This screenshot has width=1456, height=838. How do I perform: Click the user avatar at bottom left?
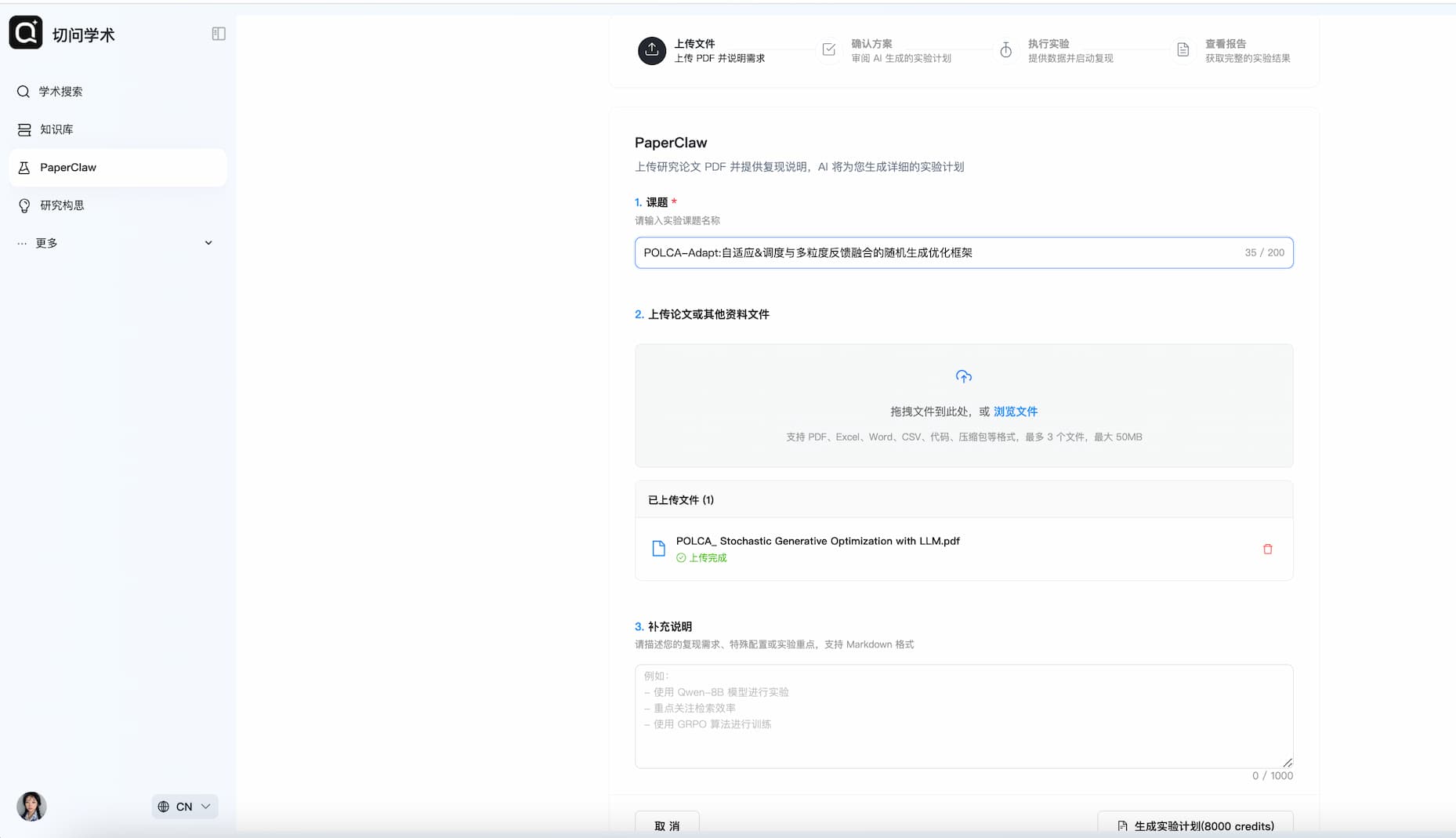coord(31,806)
